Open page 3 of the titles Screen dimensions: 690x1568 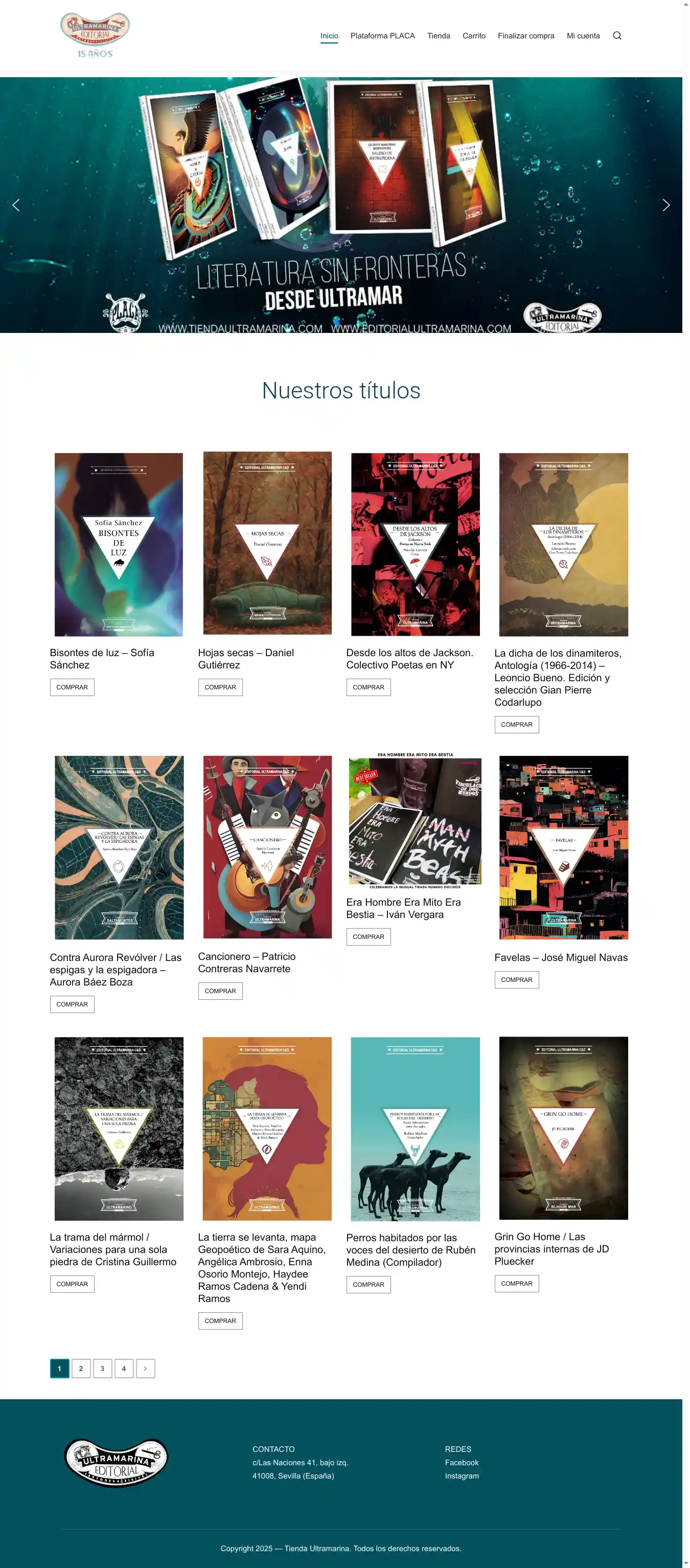[x=102, y=1369]
